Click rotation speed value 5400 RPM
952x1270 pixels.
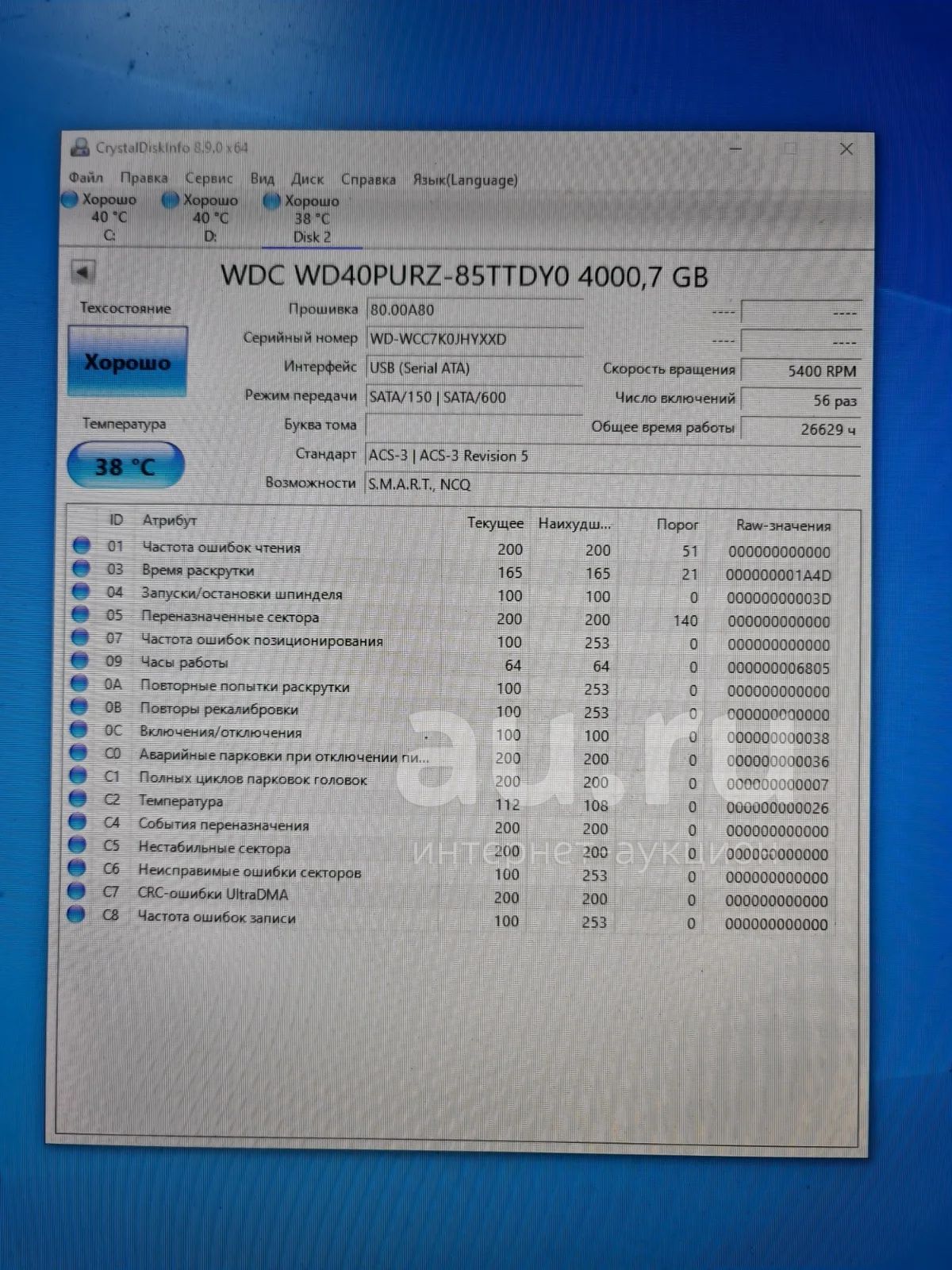[x=800, y=371]
